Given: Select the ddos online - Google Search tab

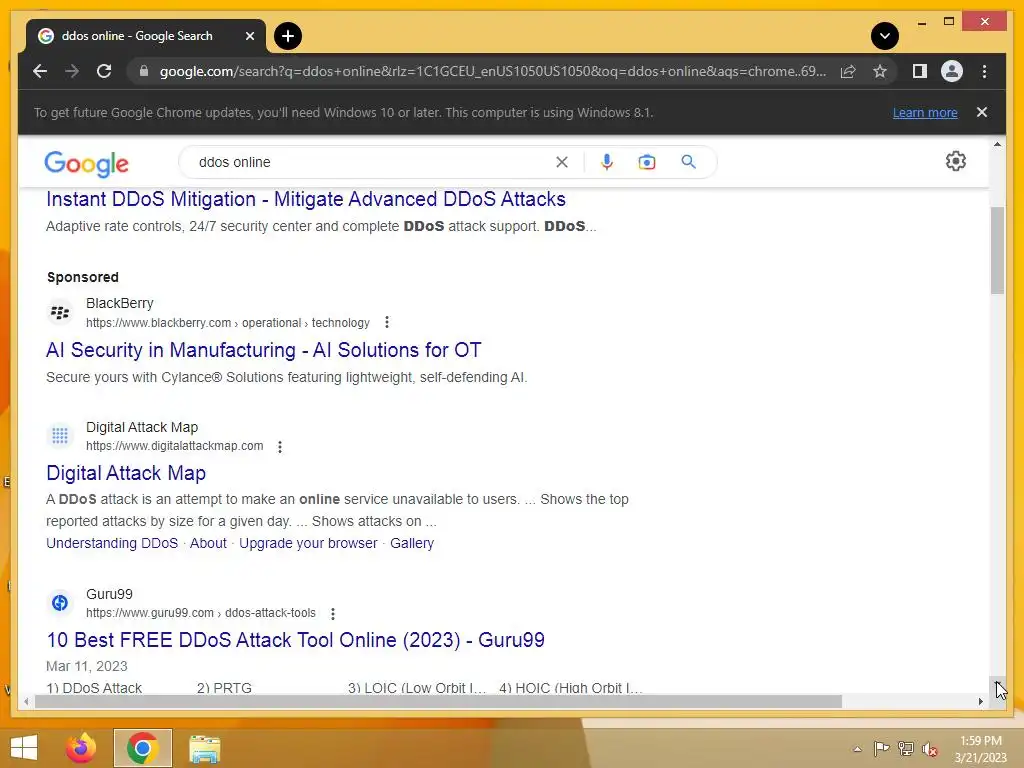Looking at the screenshot, I should pyautogui.click(x=146, y=36).
